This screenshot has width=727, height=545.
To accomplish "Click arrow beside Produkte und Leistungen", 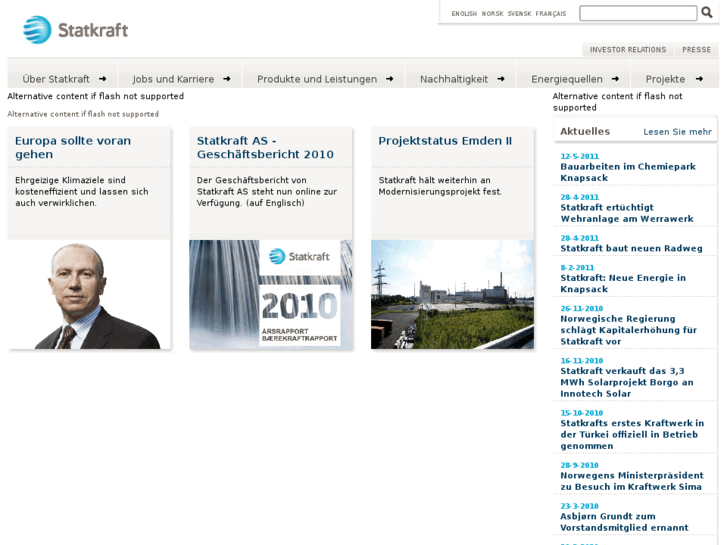I will (389, 79).
